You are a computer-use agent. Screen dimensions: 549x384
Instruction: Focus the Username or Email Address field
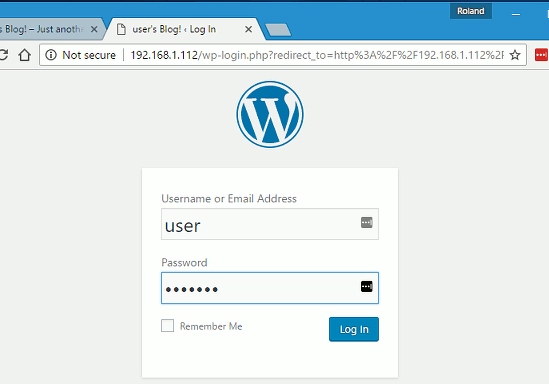[270, 224]
